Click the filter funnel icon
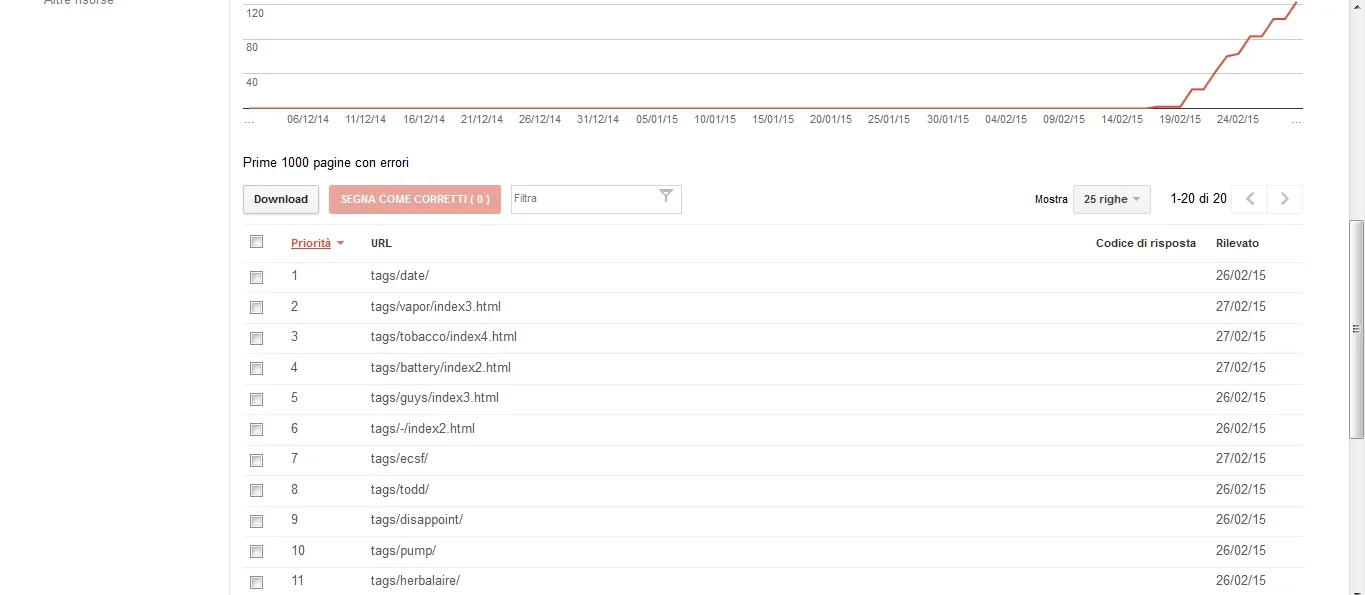This screenshot has width=1365, height=595. pos(666,196)
